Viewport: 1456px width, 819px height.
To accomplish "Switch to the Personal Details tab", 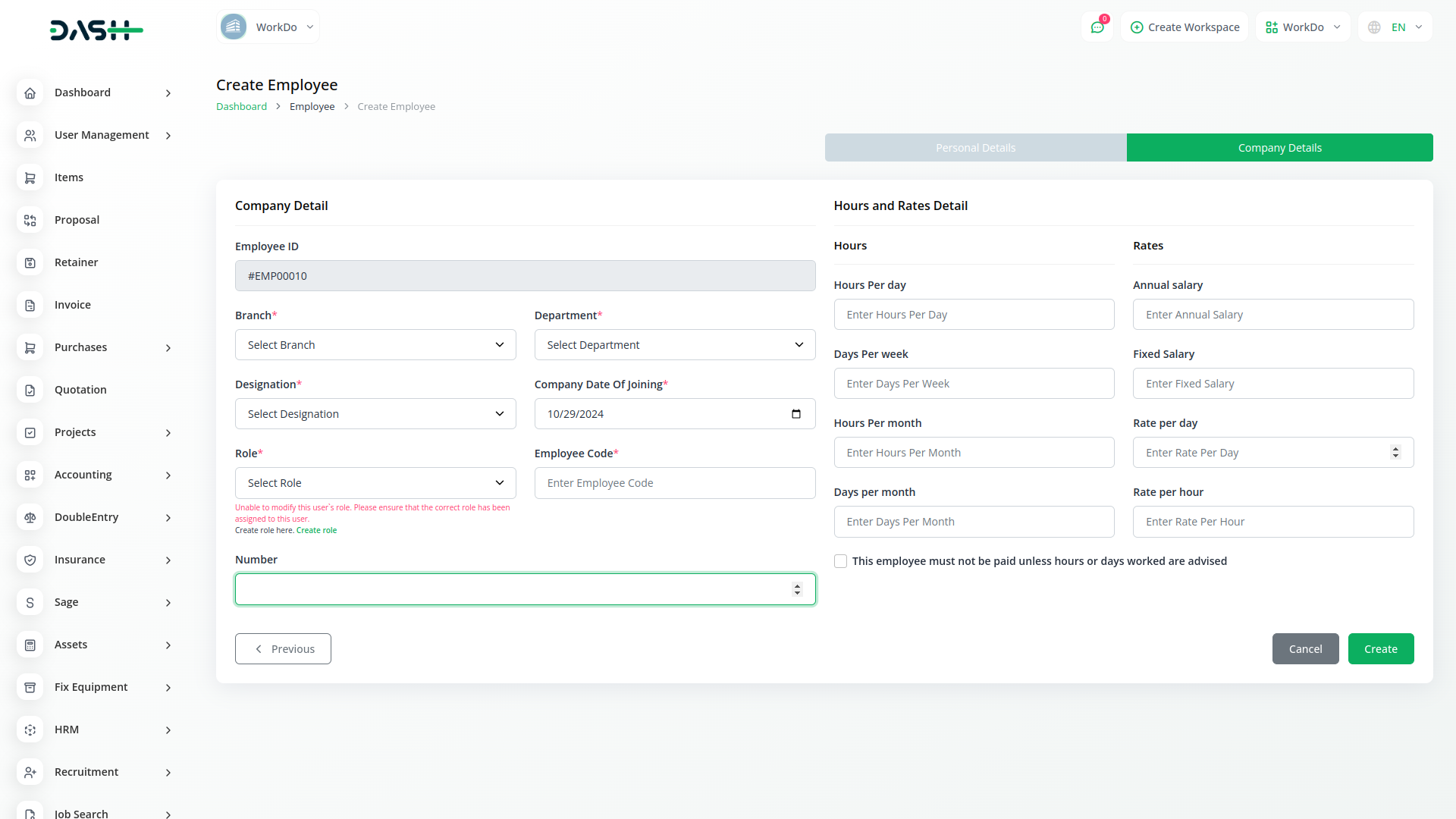I will [975, 148].
